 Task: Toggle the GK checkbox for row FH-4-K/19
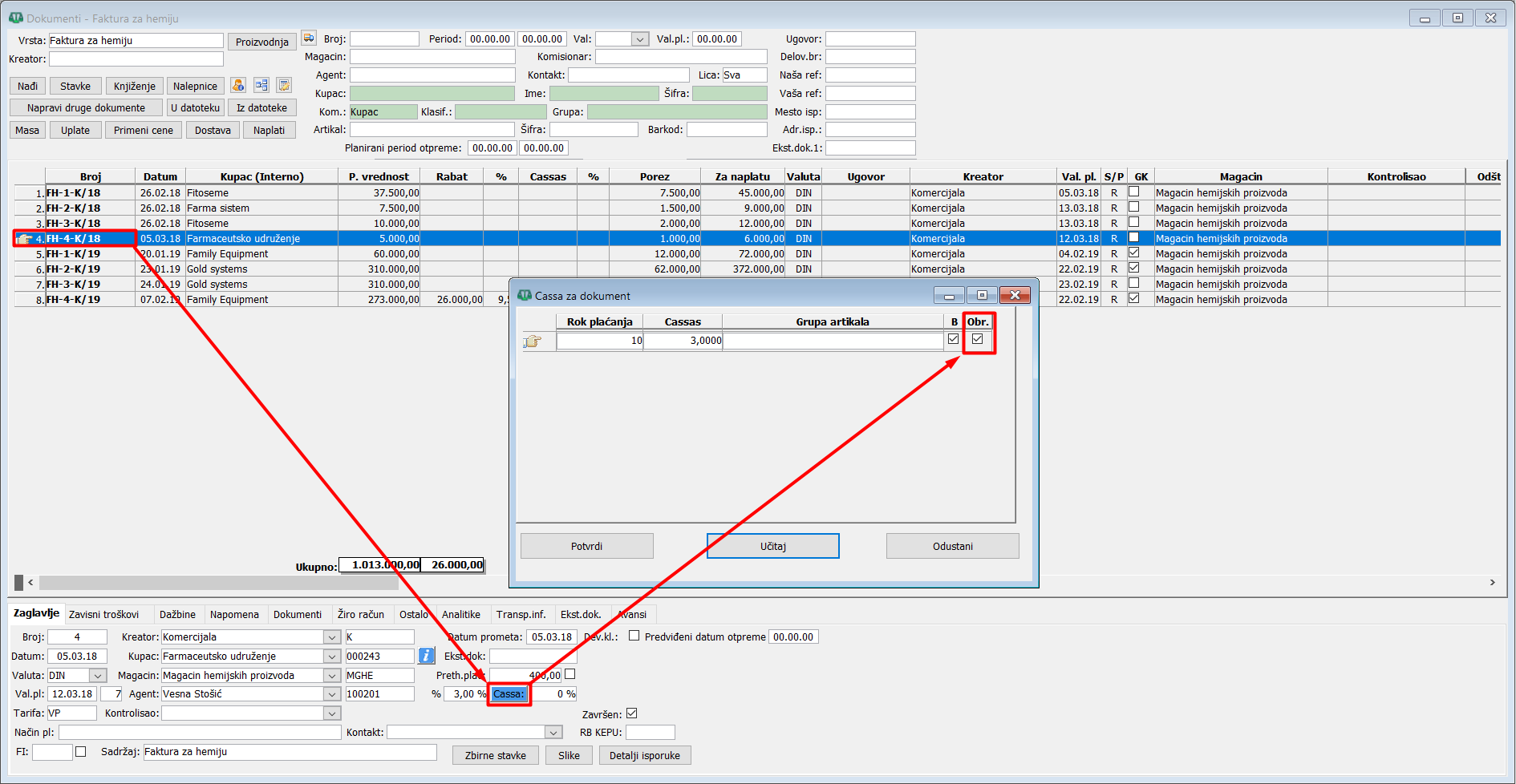tap(1134, 298)
